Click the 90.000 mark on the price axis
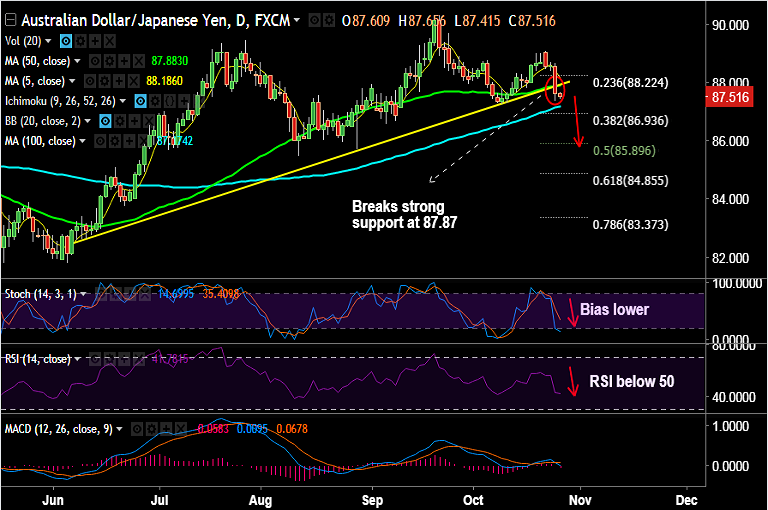Viewport: 768px width, 510px height. (x=730, y=25)
